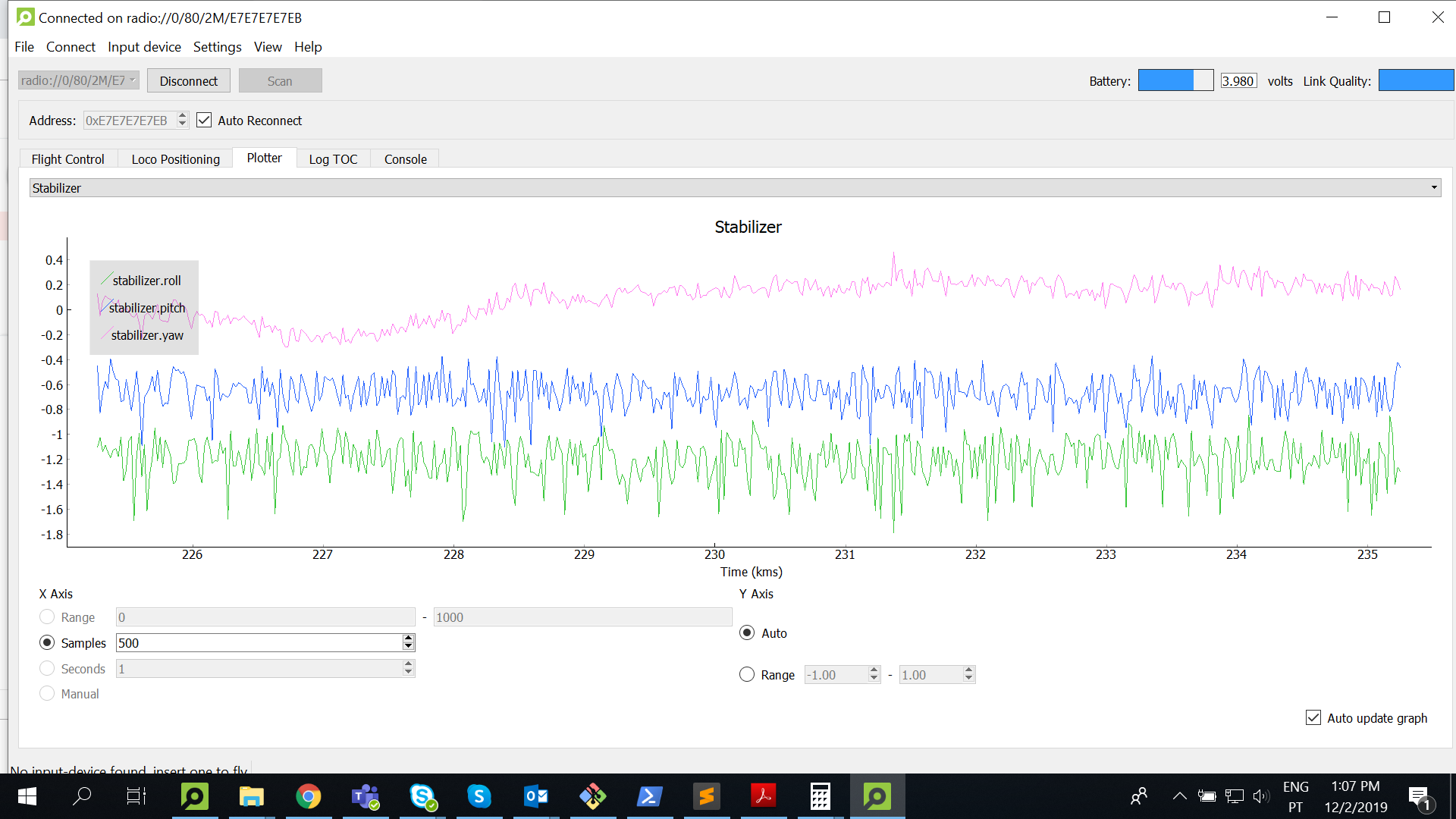This screenshot has height=819, width=1456.
Task: Open the Input device menu
Action: pos(144,47)
